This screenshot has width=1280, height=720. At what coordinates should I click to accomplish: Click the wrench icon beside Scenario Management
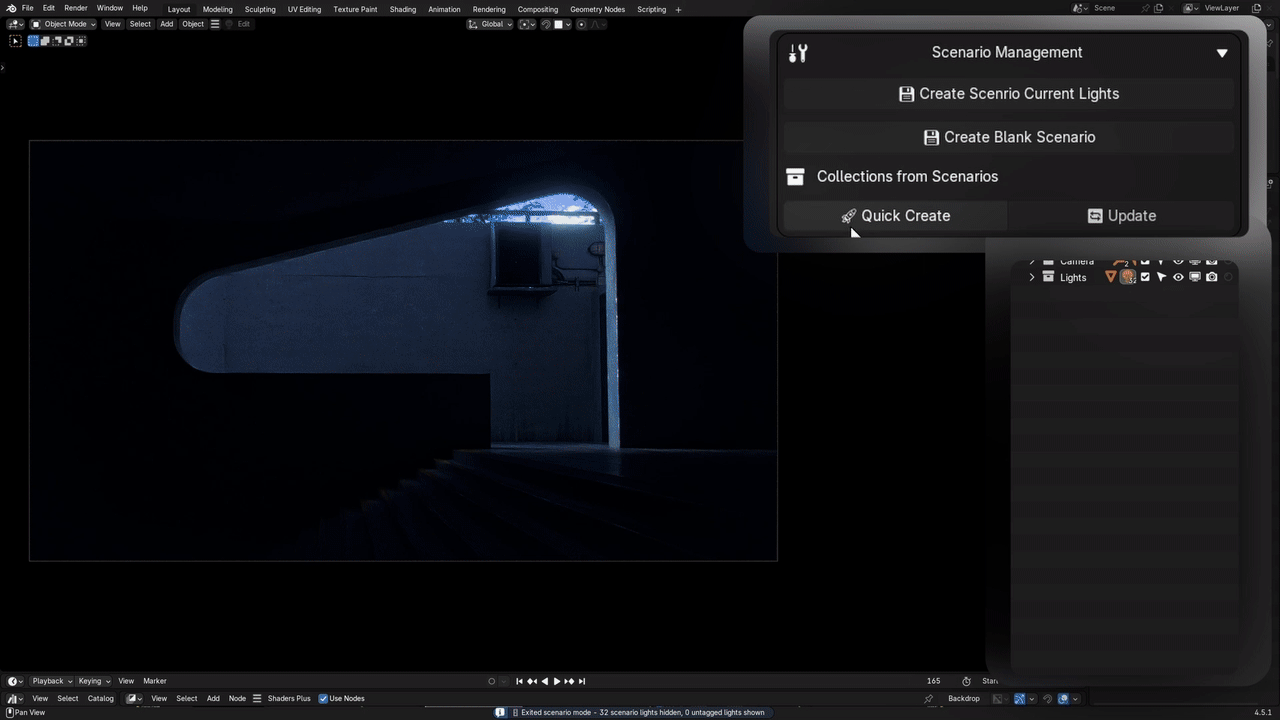tap(798, 53)
